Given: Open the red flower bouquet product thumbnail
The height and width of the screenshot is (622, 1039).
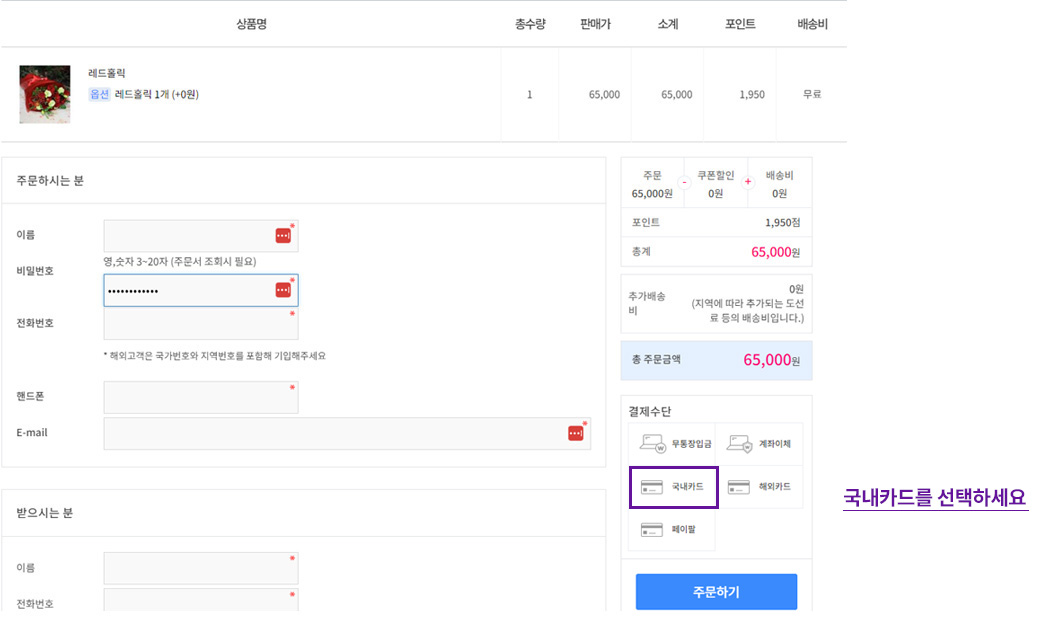Looking at the screenshot, I should pyautogui.click(x=45, y=94).
